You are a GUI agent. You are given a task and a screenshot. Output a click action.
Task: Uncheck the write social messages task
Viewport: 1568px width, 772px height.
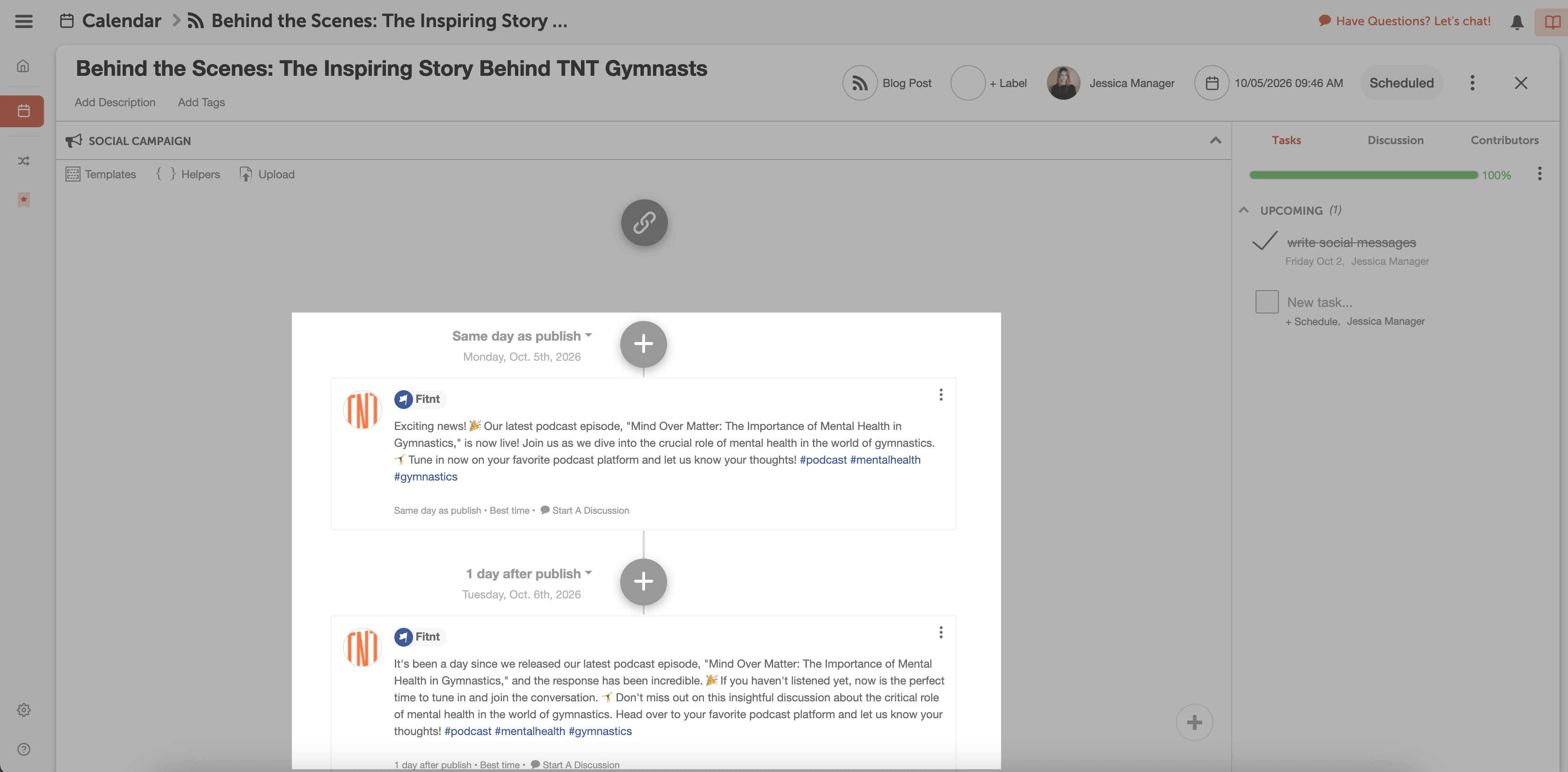(1265, 242)
